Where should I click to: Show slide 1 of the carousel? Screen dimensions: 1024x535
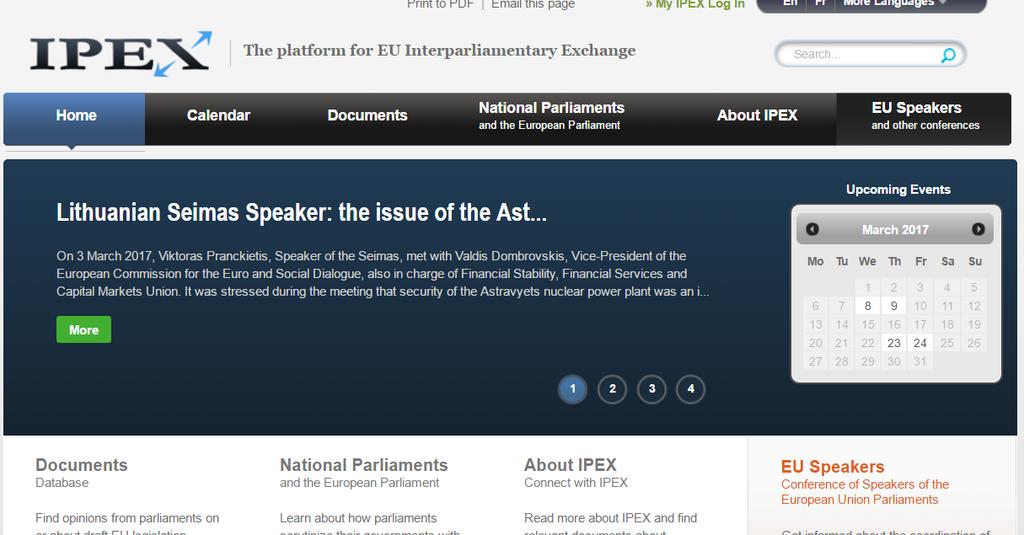[x=573, y=389]
